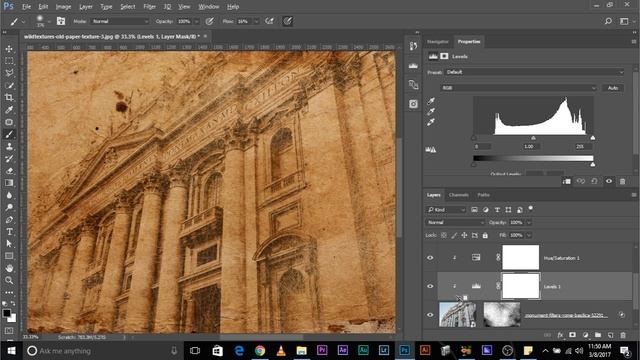
Task: Toggle airbrush-style build-up in options bar
Action: pos(269,21)
